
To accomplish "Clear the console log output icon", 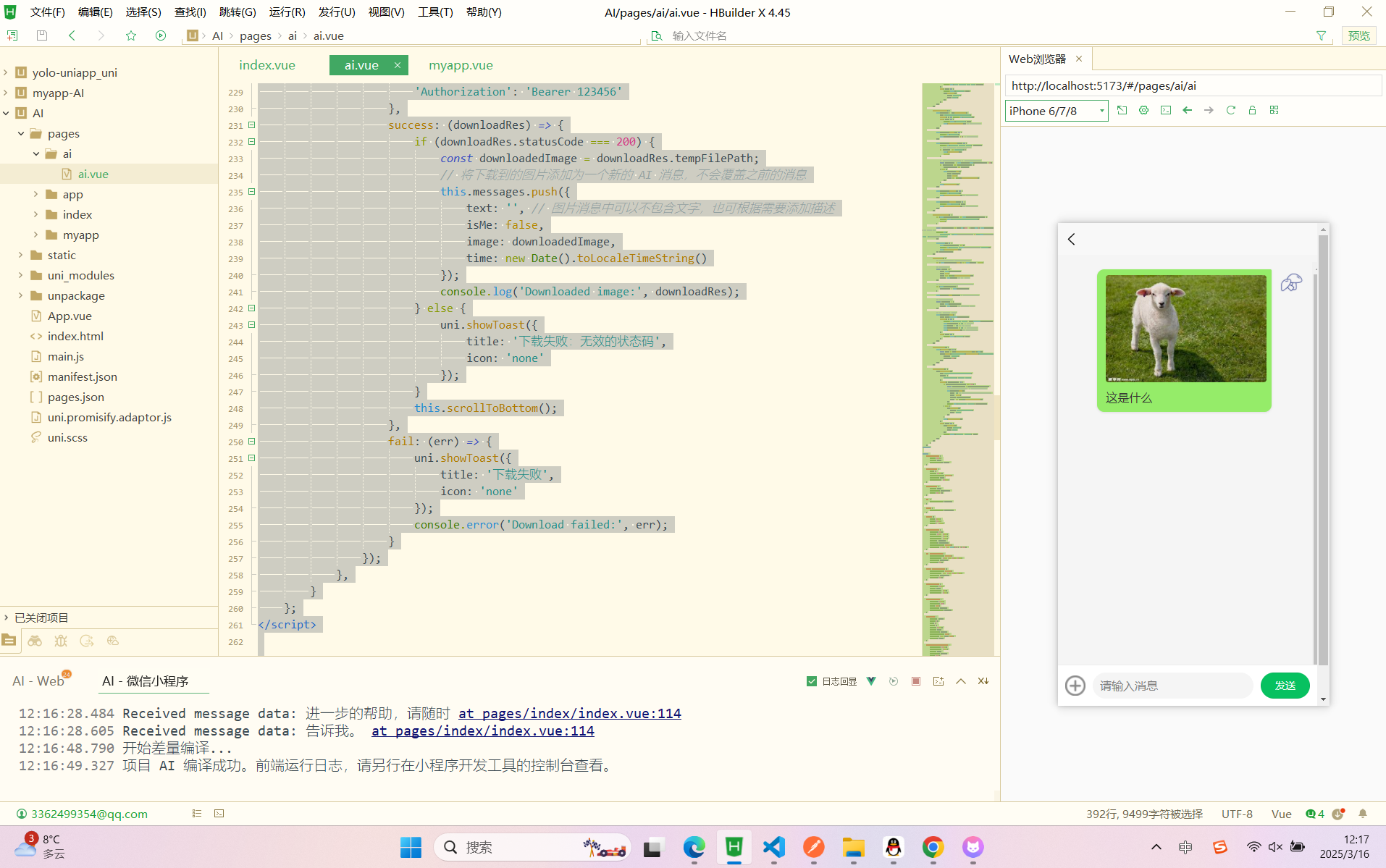I will pyautogui.click(x=983, y=681).
